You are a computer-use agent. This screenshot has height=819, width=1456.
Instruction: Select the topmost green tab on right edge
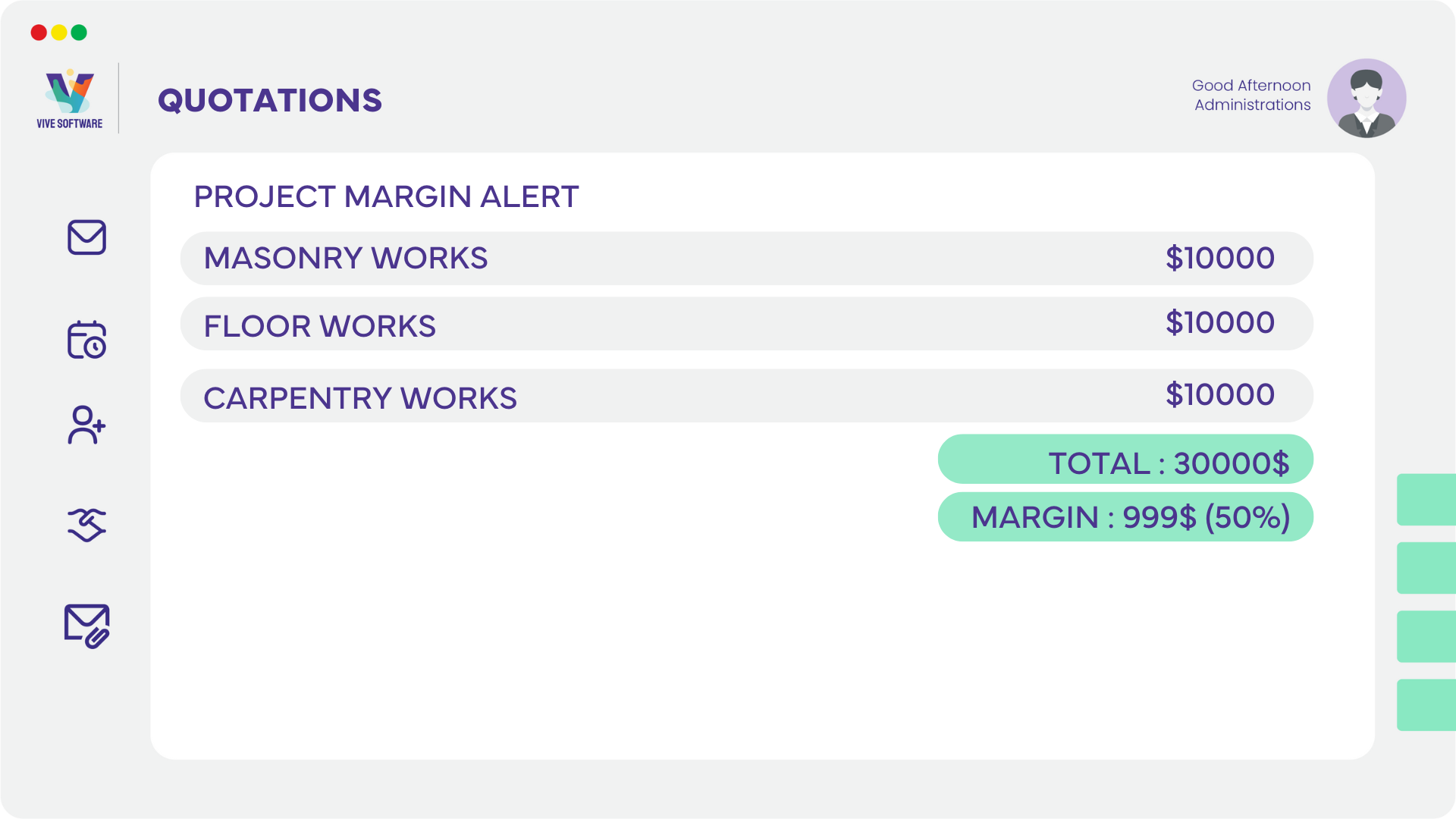1426,500
